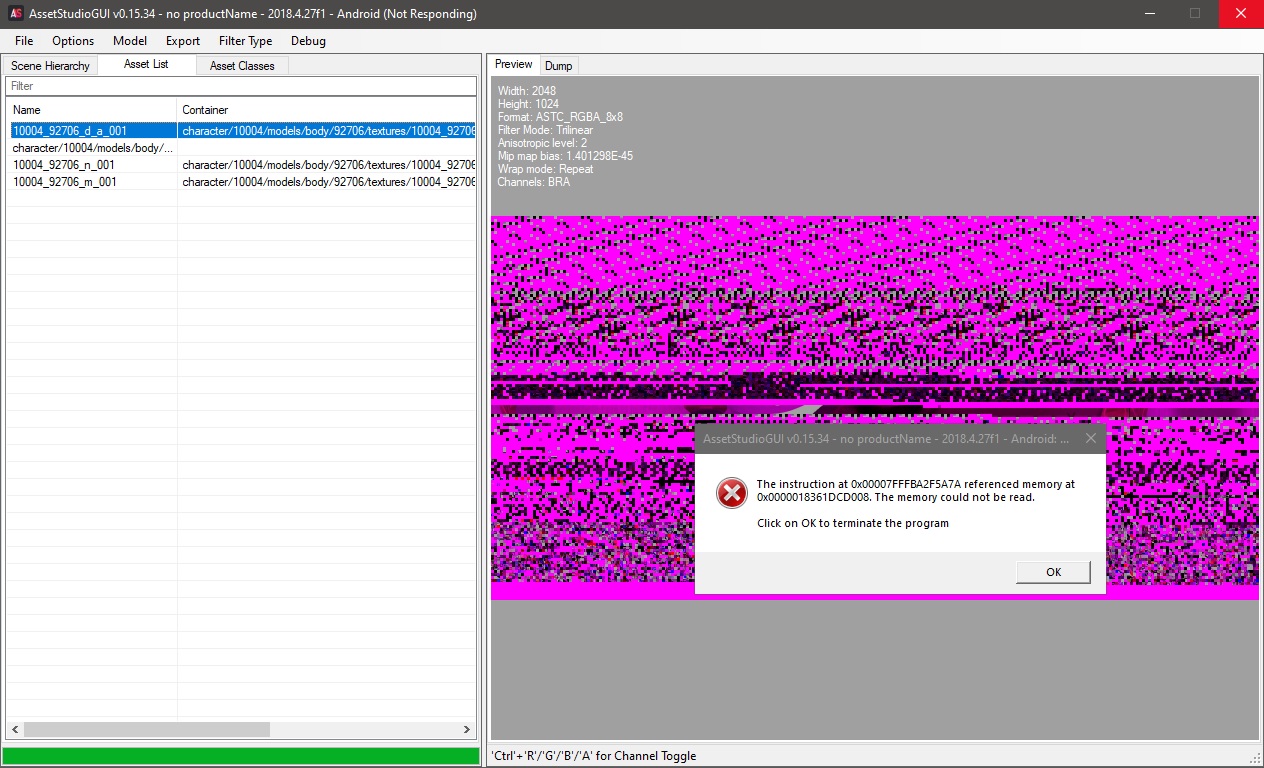This screenshot has width=1264, height=768.
Task: Open the Options menu
Action: click(72, 41)
